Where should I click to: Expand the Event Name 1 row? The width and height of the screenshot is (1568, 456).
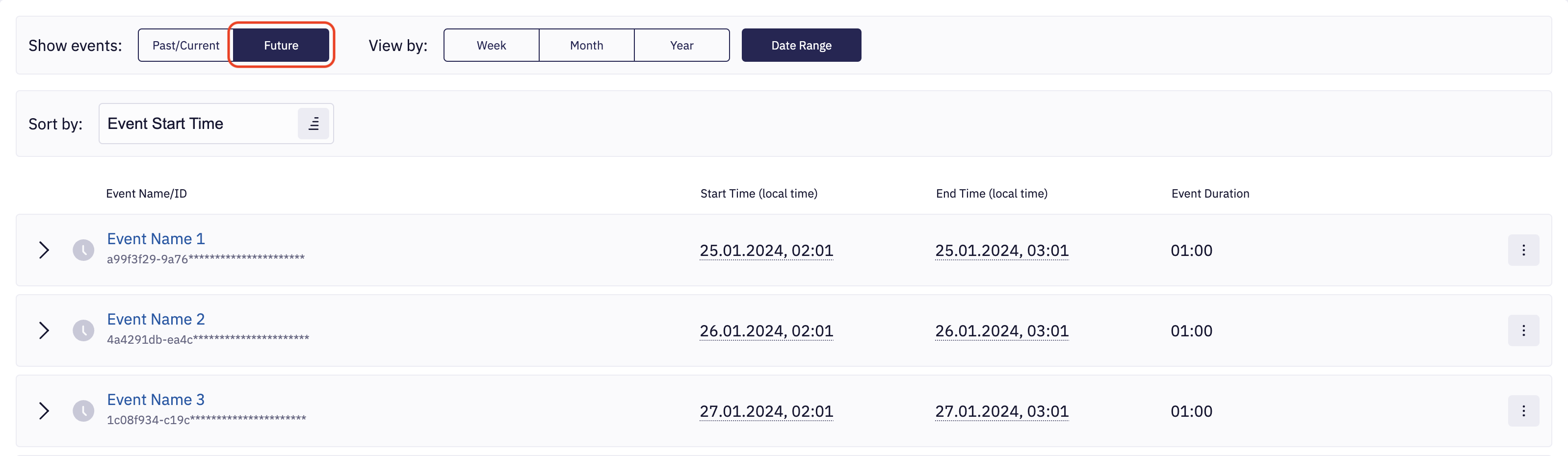coord(44,250)
